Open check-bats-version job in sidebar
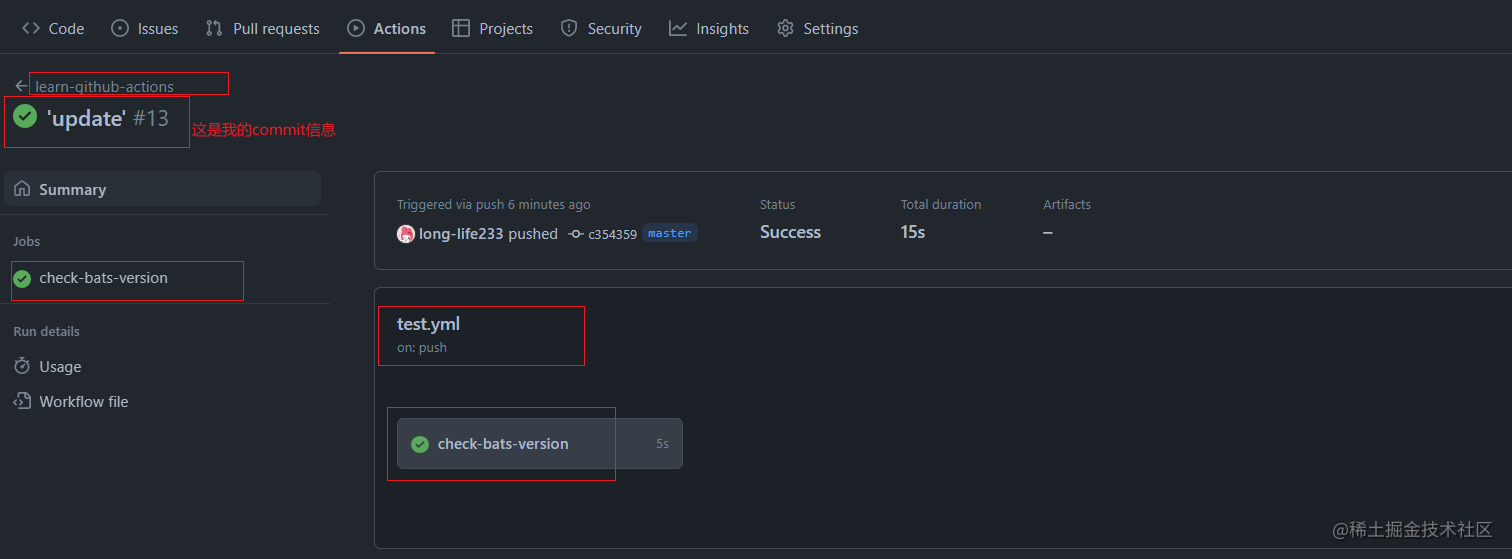1512x559 pixels. pos(103,278)
